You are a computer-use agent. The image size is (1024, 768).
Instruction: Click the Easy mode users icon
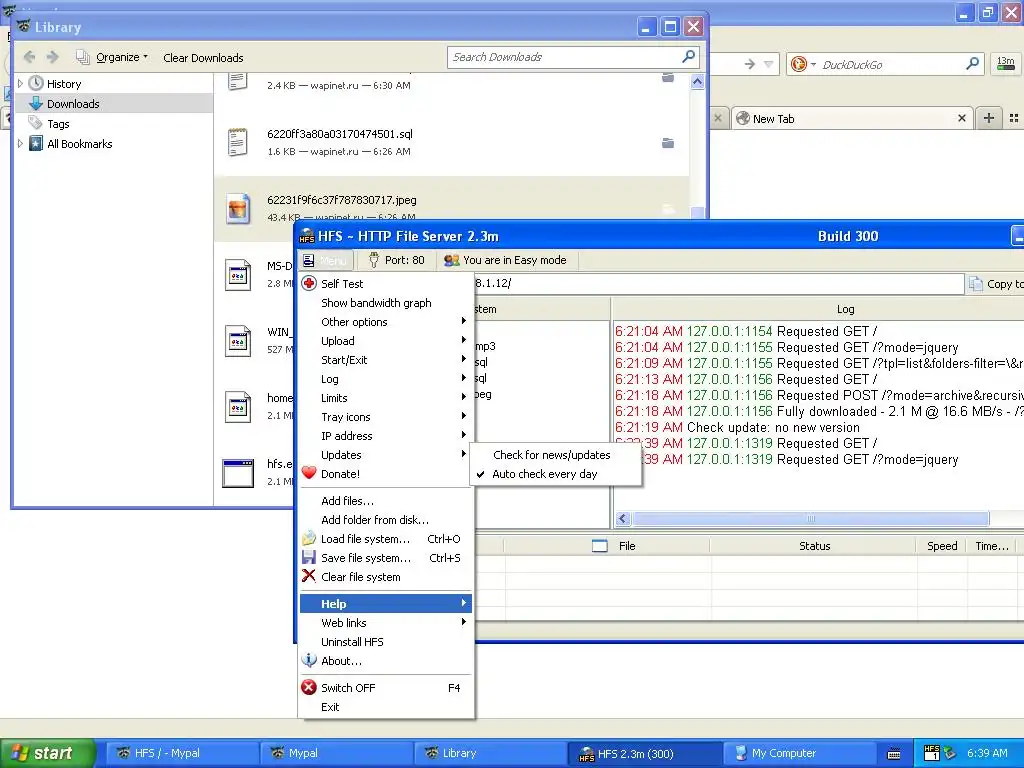coord(451,260)
